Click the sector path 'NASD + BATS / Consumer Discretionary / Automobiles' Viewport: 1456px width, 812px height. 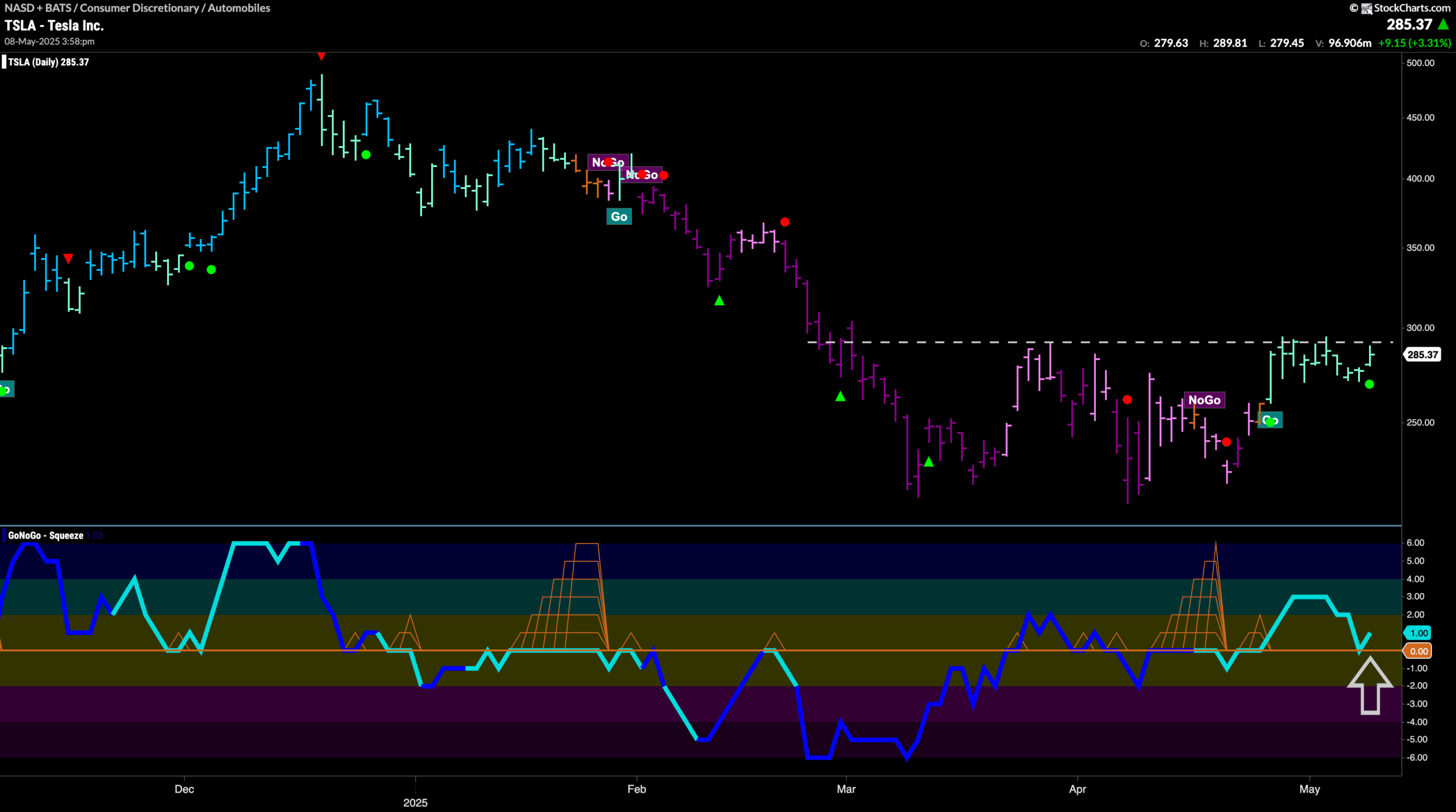[137, 8]
